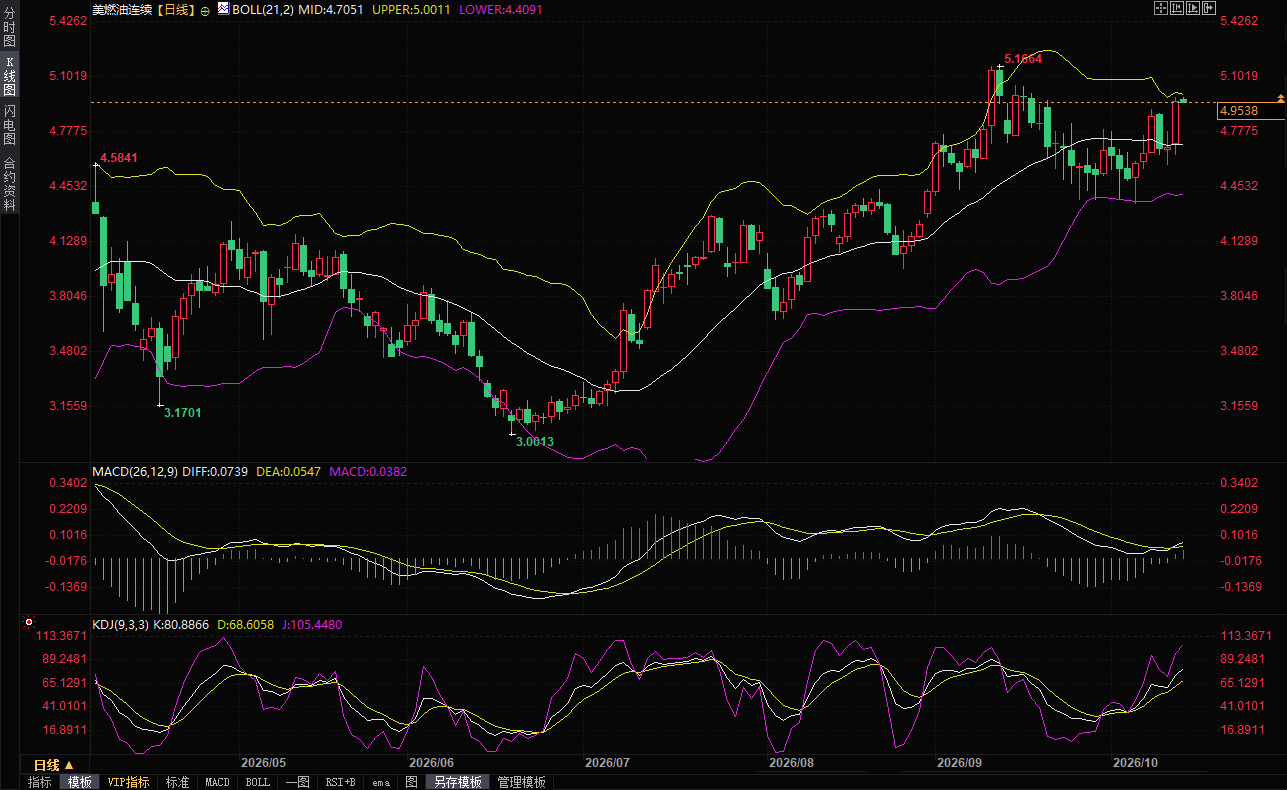Click the 4.5841 price label
The height and width of the screenshot is (790, 1287).
(119, 158)
